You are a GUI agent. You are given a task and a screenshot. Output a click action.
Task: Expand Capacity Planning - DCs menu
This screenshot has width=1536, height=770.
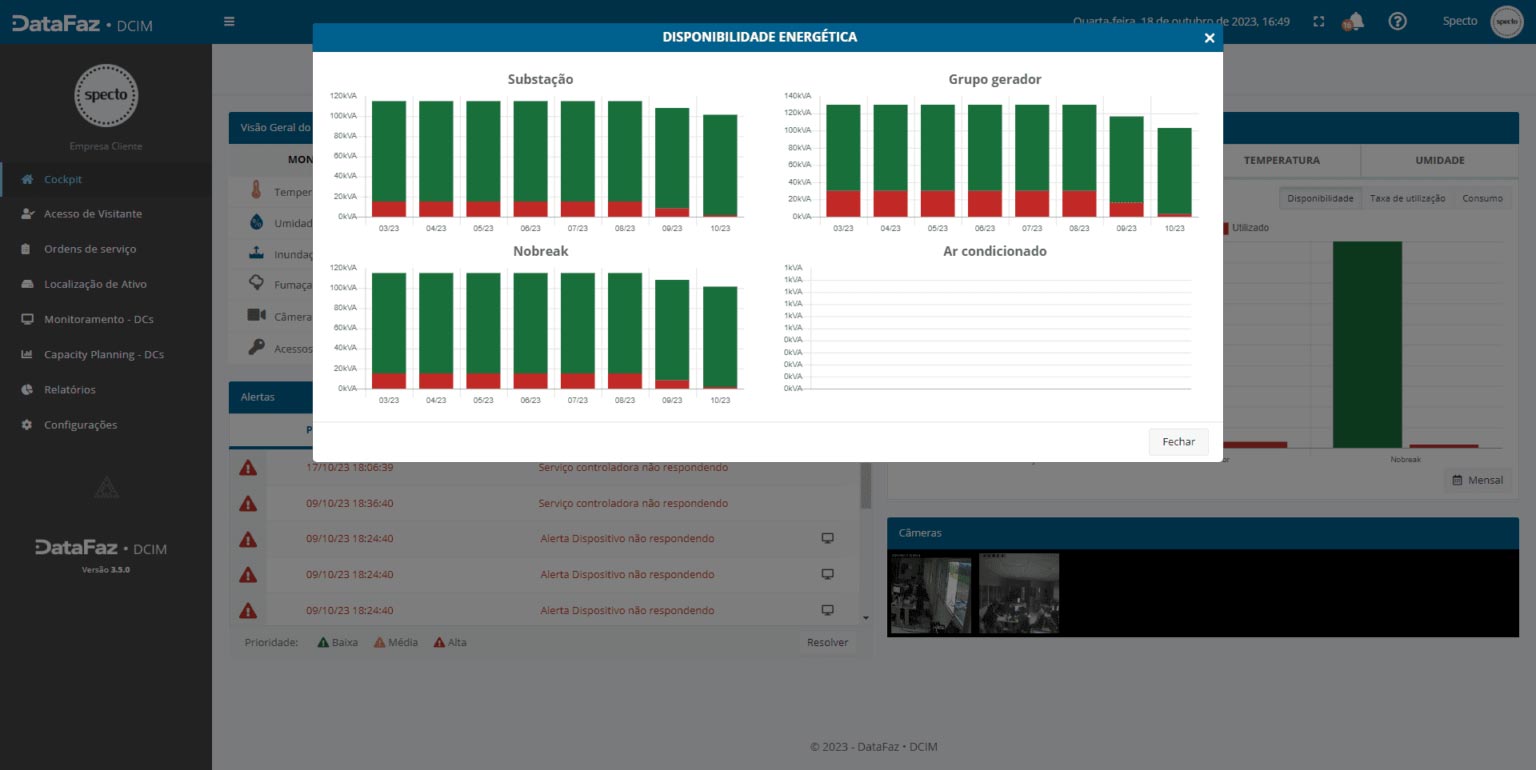(103, 355)
